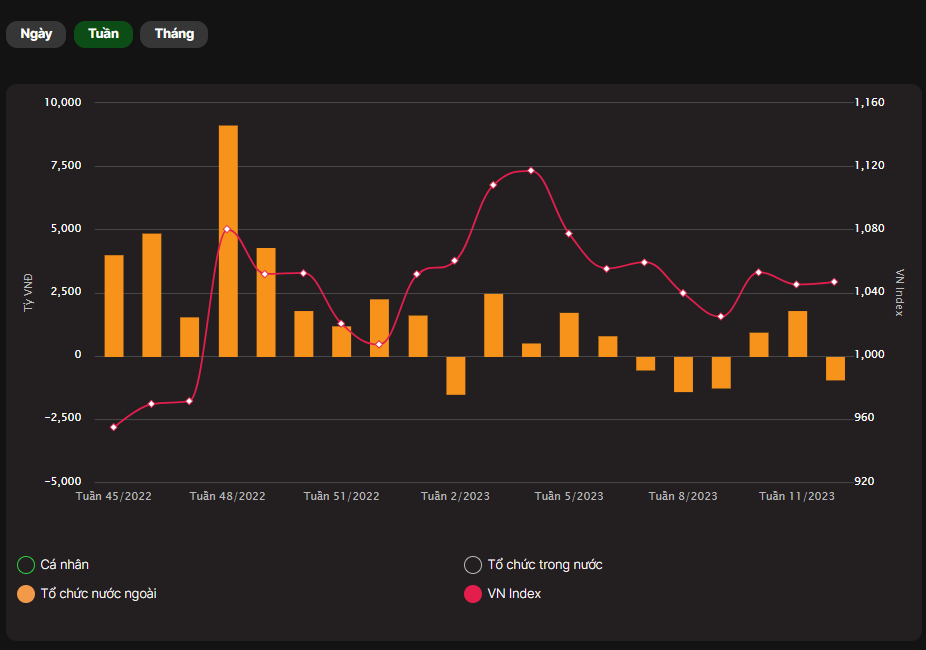
Task: Click the 10,000 left axis label
Action: [65, 103]
